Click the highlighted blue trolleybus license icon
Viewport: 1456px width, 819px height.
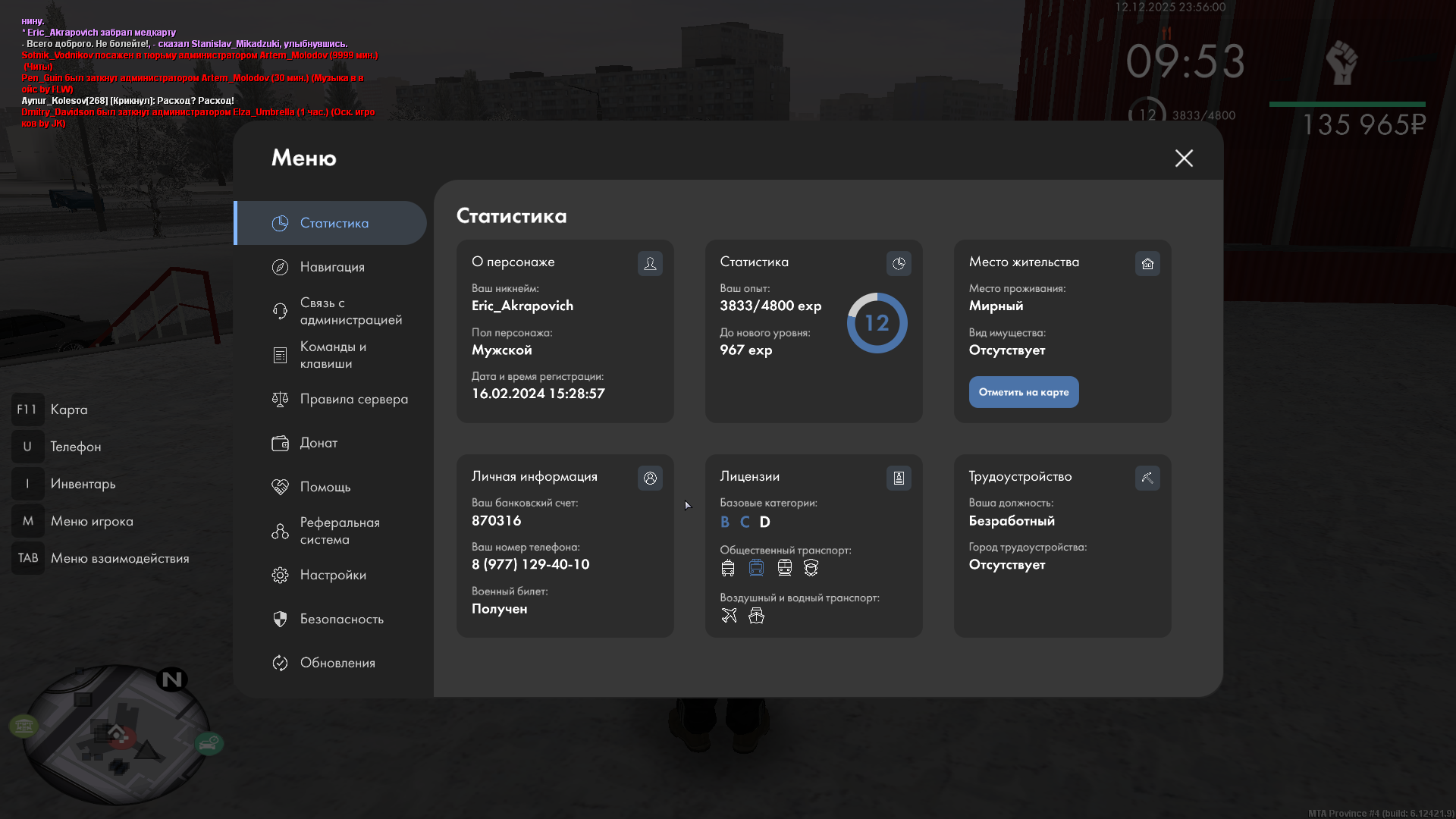point(756,567)
